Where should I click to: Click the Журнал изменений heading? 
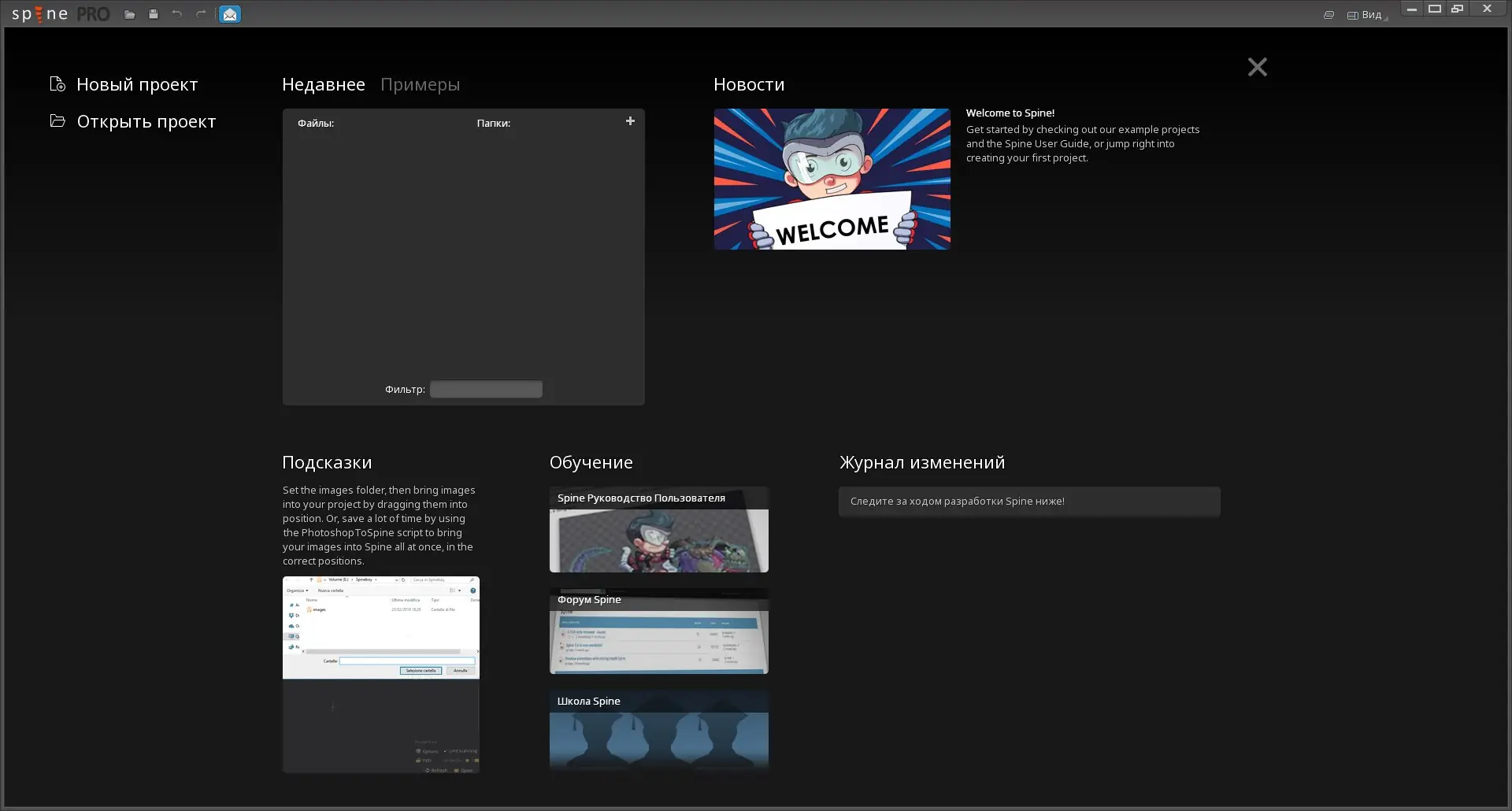922,462
